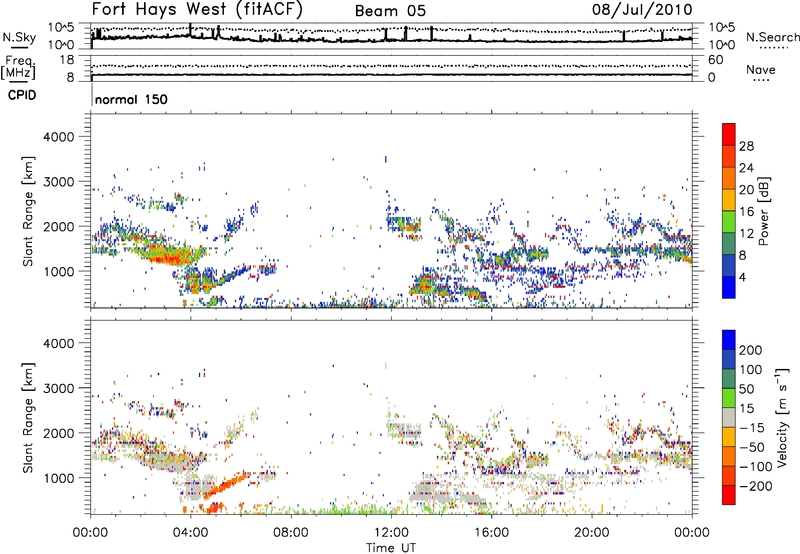Click the '4' power scale value
The width and height of the screenshot is (800, 554).
coord(742,277)
